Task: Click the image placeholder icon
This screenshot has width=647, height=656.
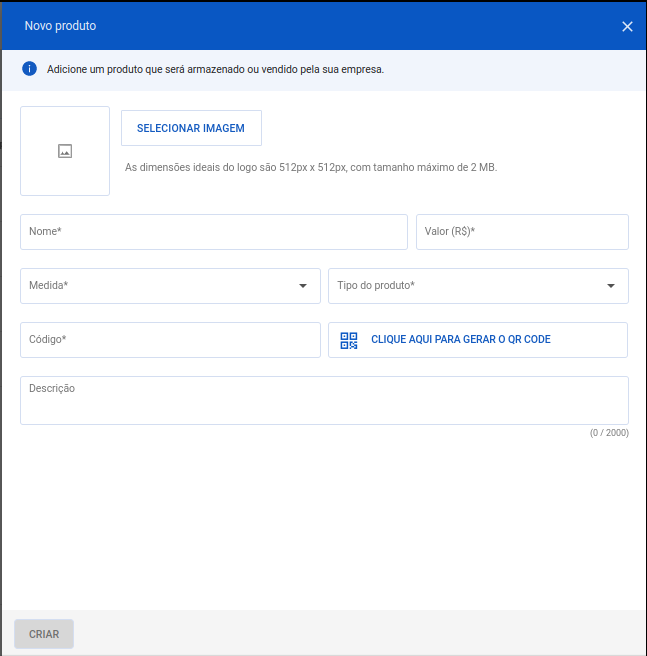Action: pos(65,151)
